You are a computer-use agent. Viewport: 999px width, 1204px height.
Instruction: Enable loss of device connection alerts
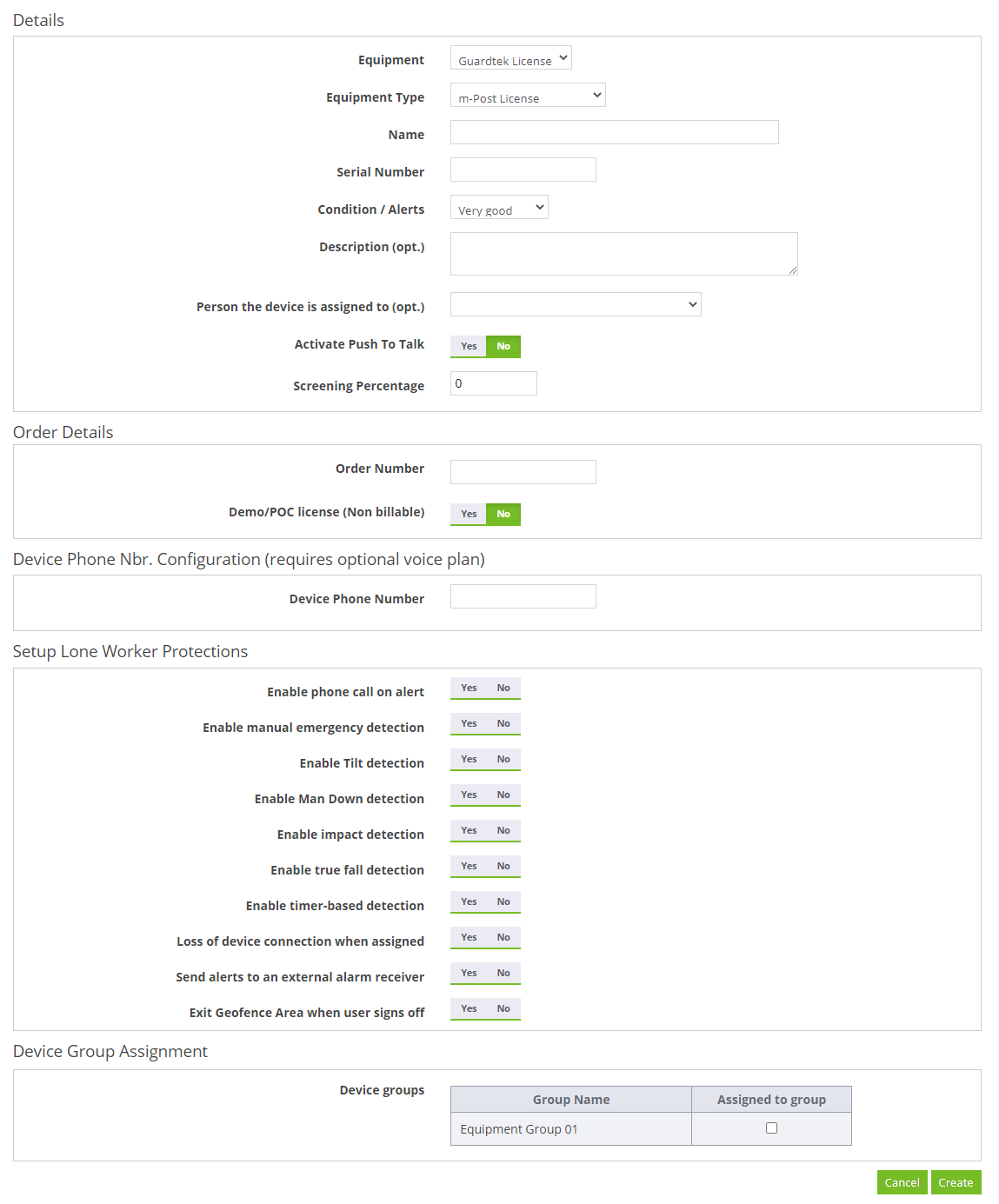point(469,937)
